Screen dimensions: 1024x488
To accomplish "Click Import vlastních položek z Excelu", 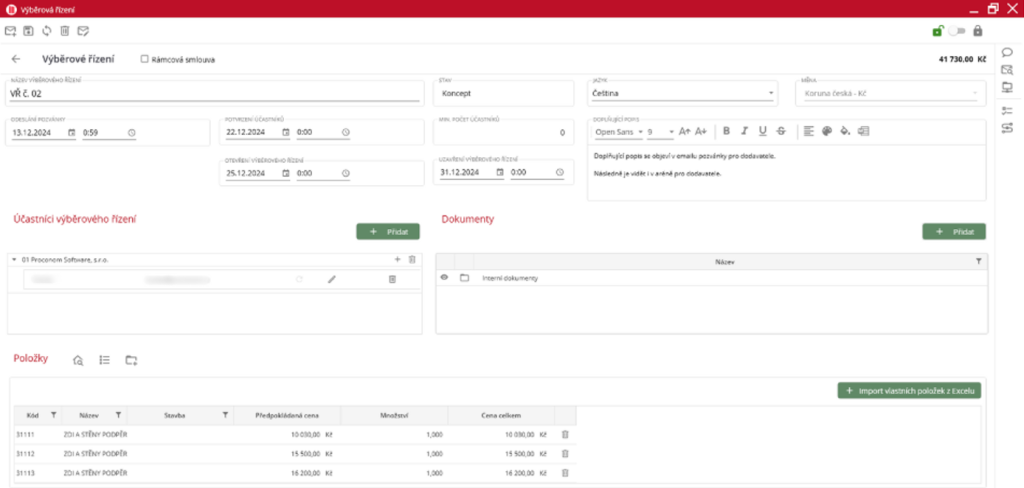I will point(909,390).
